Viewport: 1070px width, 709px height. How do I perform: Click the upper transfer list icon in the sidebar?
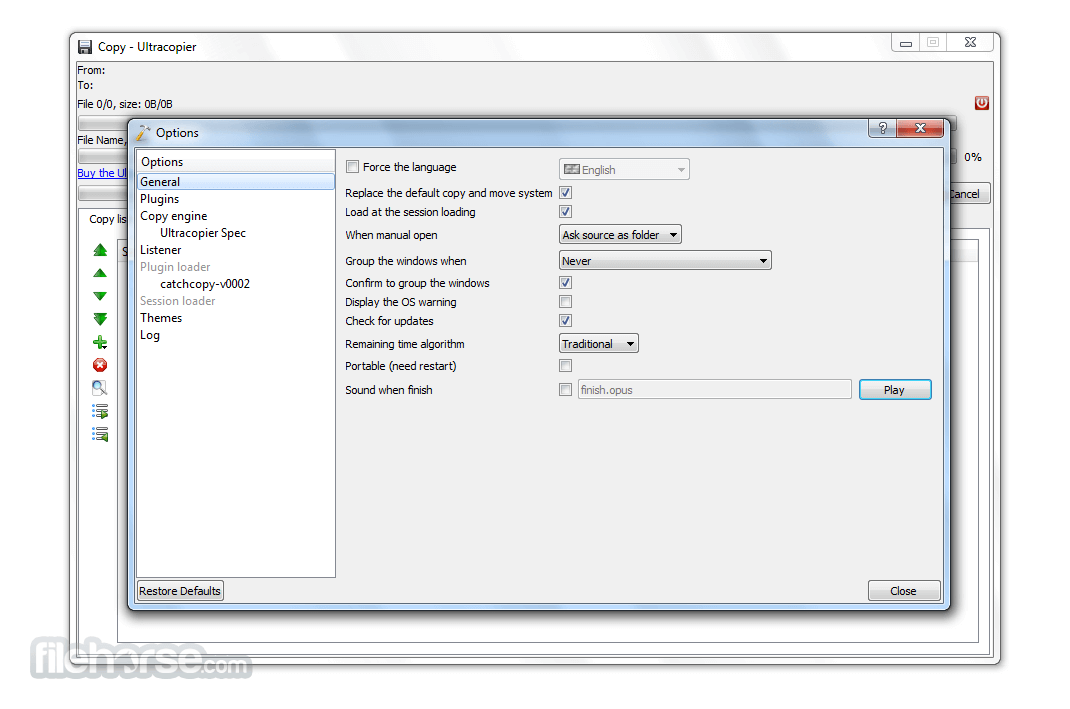(100, 411)
